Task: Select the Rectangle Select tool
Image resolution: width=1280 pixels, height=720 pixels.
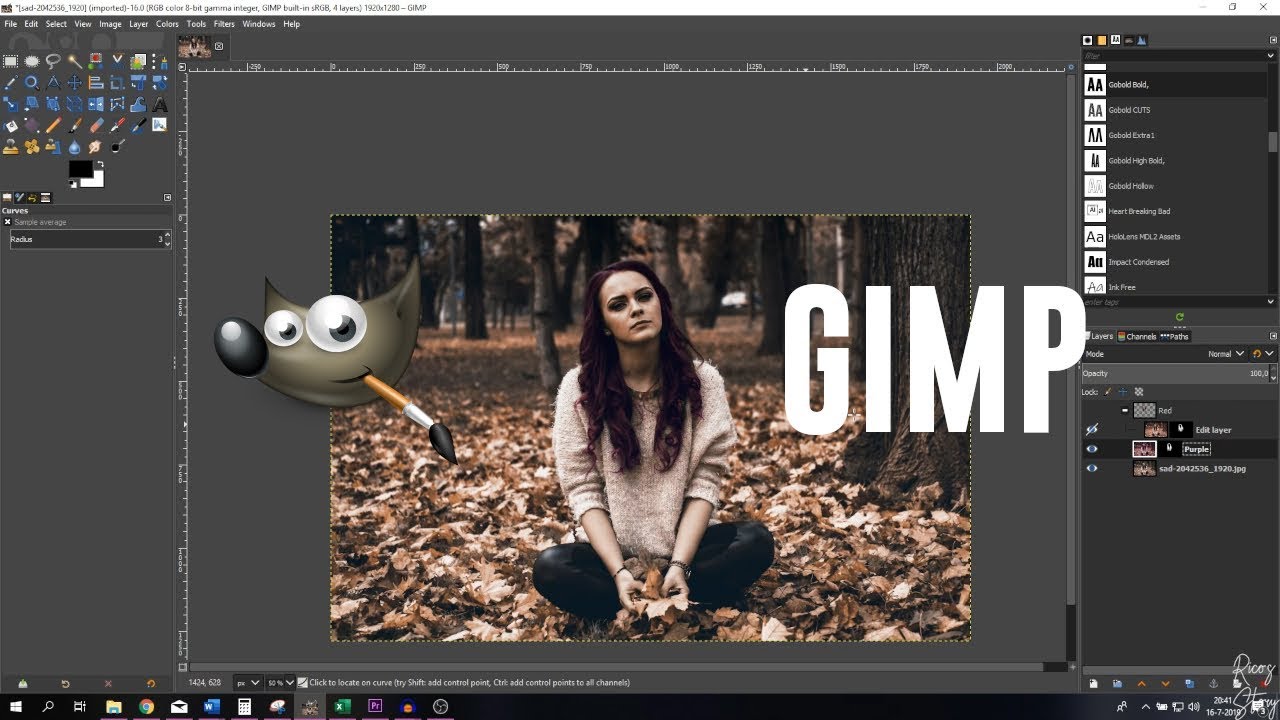Action: [x=11, y=62]
